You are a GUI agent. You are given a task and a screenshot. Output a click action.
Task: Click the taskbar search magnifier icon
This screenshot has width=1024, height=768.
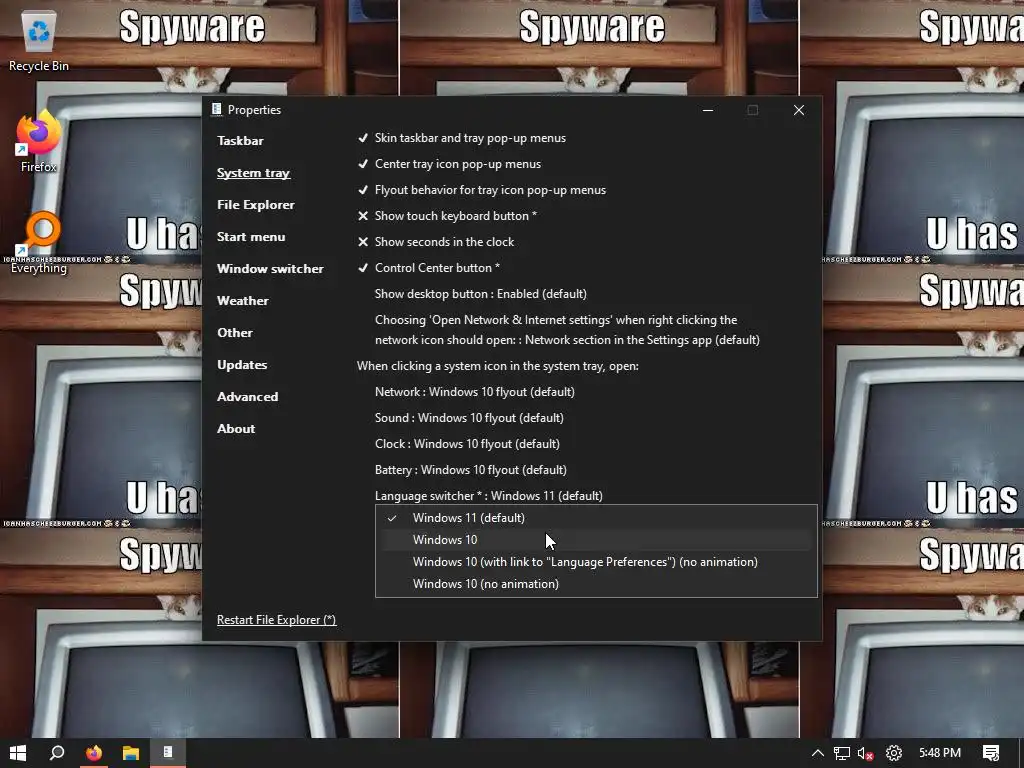pos(57,753)
